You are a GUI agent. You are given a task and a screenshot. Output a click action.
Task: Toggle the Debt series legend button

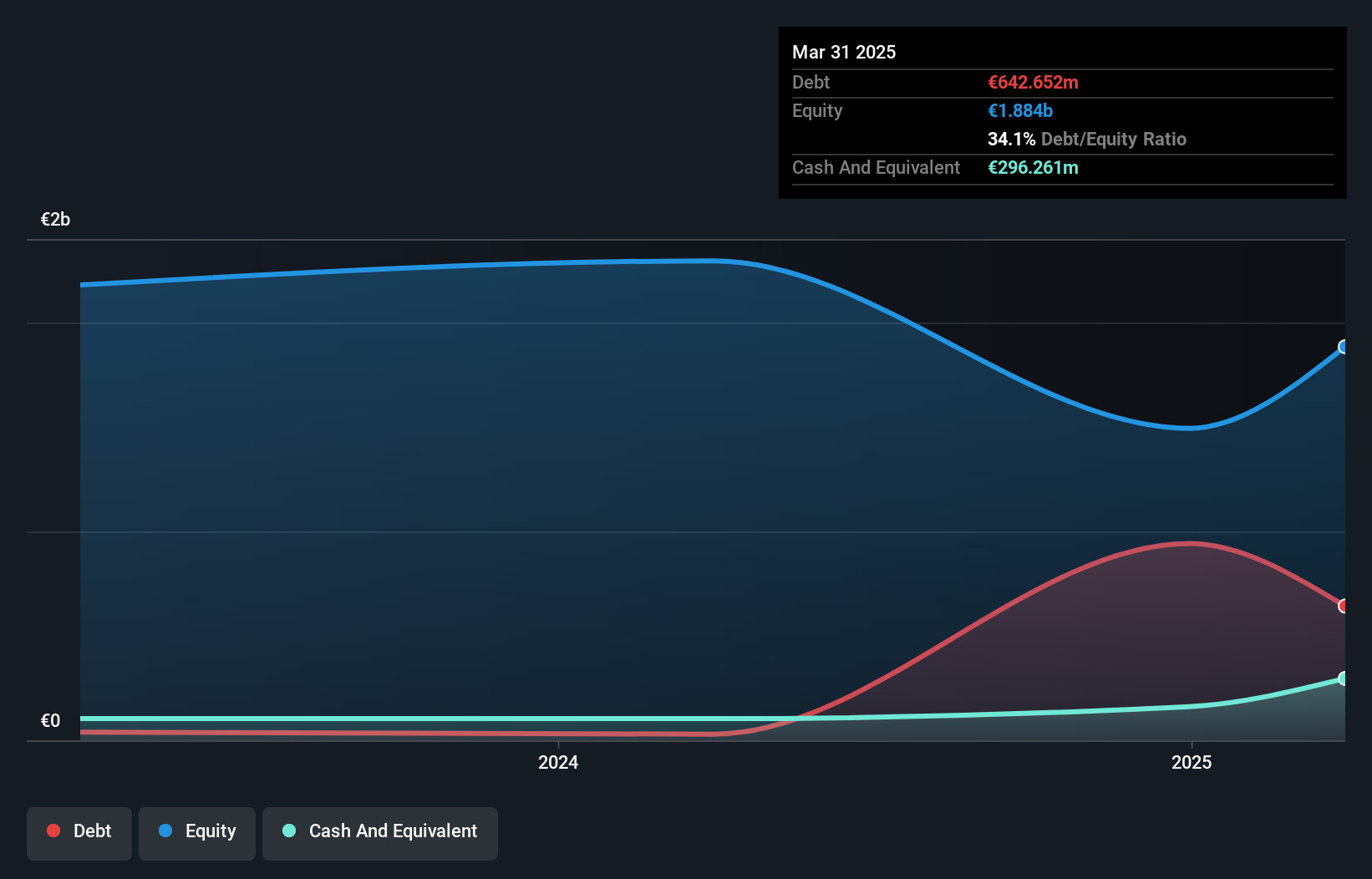79,833
